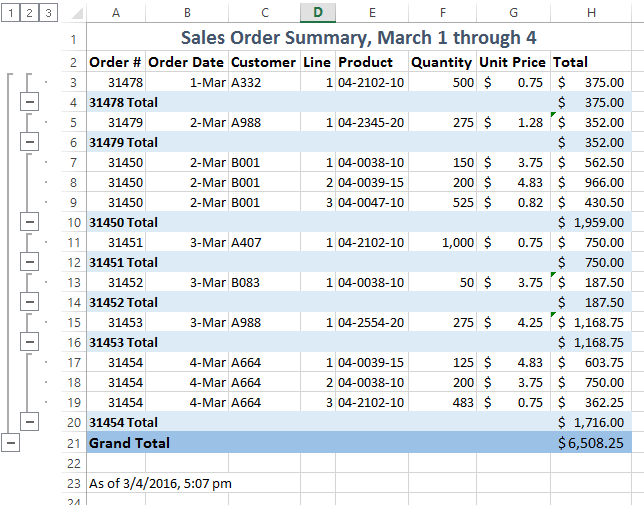Screen dimensions: 644x505
Task: Select the column H header
Action: (592, 13)
